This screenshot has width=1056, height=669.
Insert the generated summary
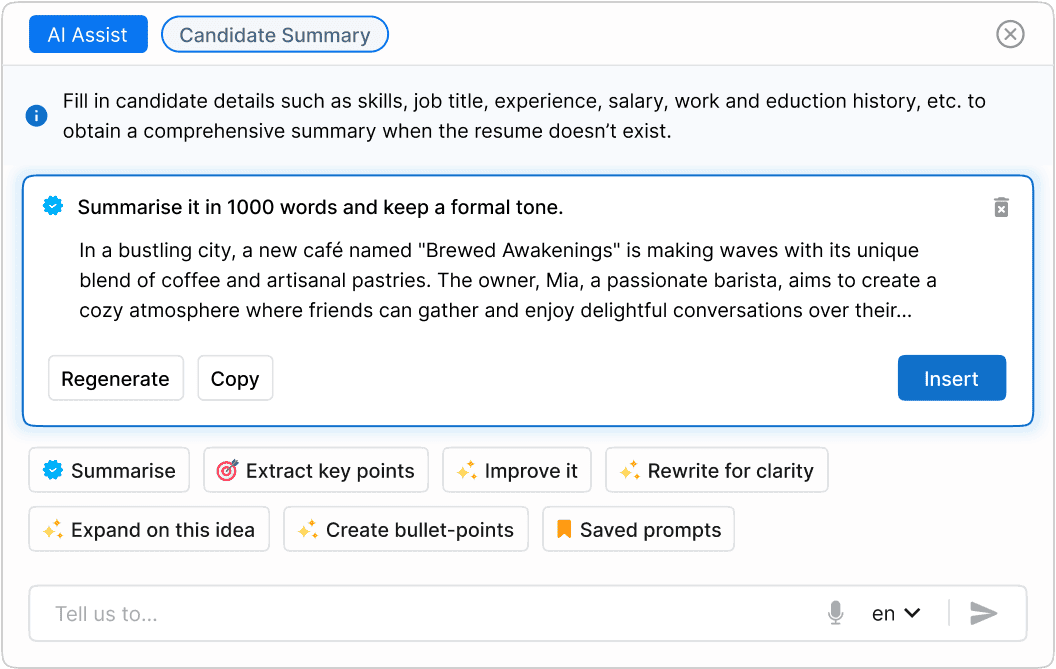951,379
